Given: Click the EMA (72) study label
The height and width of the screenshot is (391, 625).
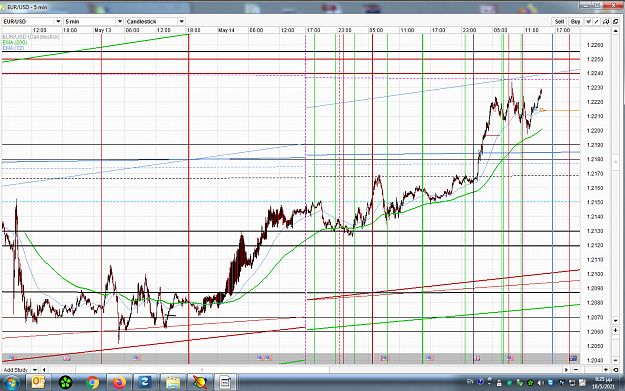Looking at the screenshot, I should tap(13, 48).
